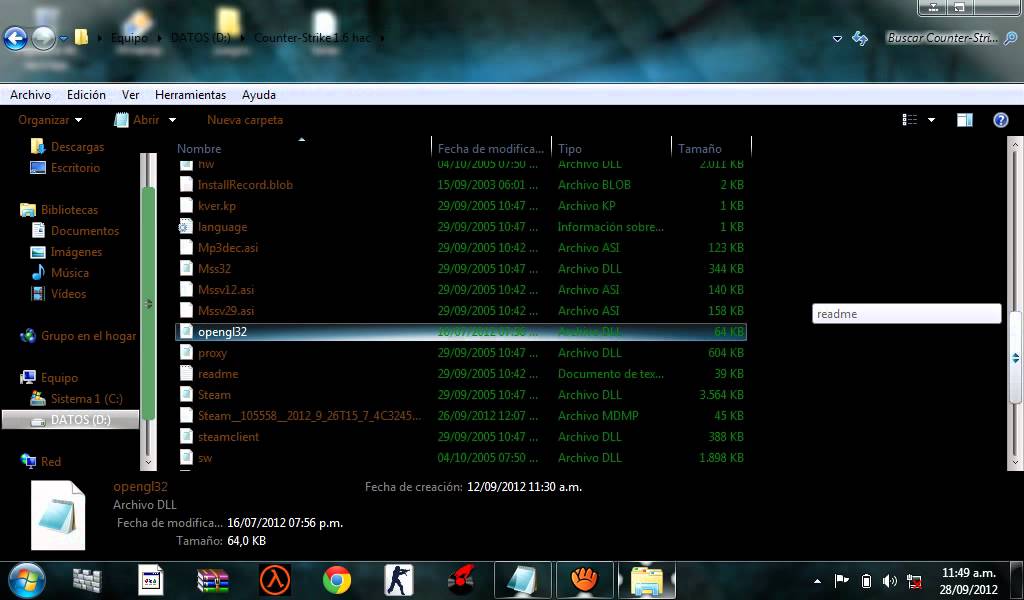Click the Counter-Strike 1.6 breadcrumb segment
The image size is (1024, 600).
(312, 38)
